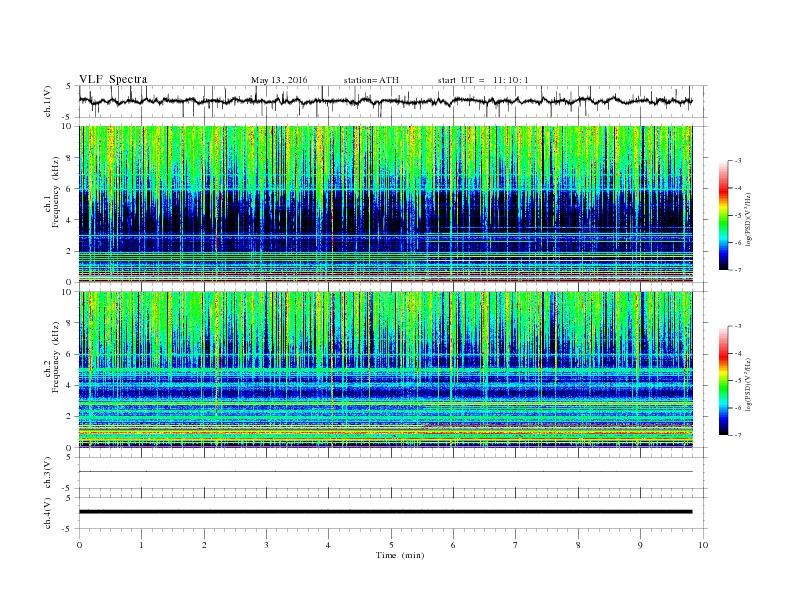The width and height of the screenshot is (792, 612).
Task: Select the "May 13, 2016" date text
Action: 279,80
